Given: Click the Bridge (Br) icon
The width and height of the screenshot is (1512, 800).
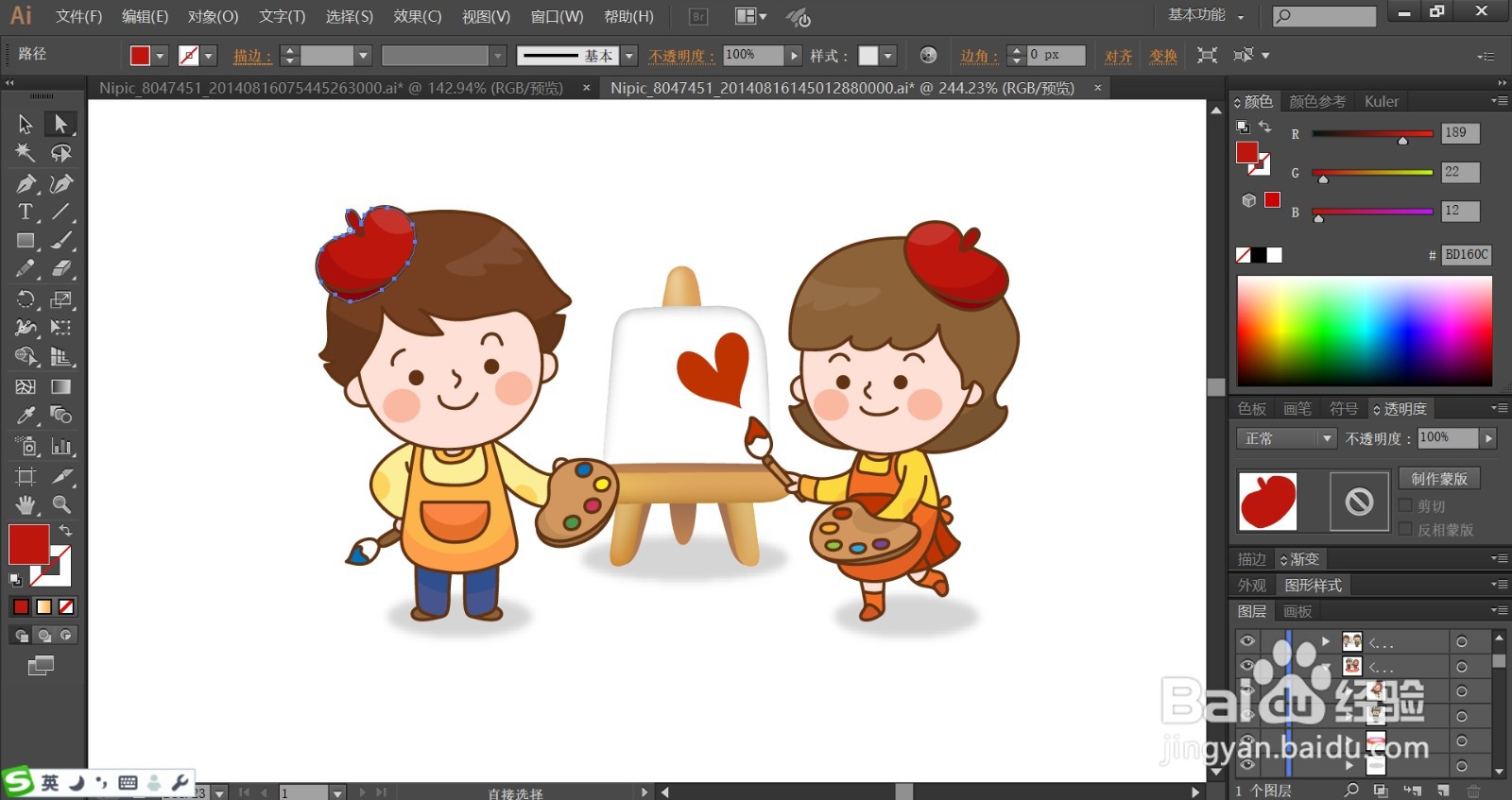Looking at the screenshot, I should click(698, 17).
